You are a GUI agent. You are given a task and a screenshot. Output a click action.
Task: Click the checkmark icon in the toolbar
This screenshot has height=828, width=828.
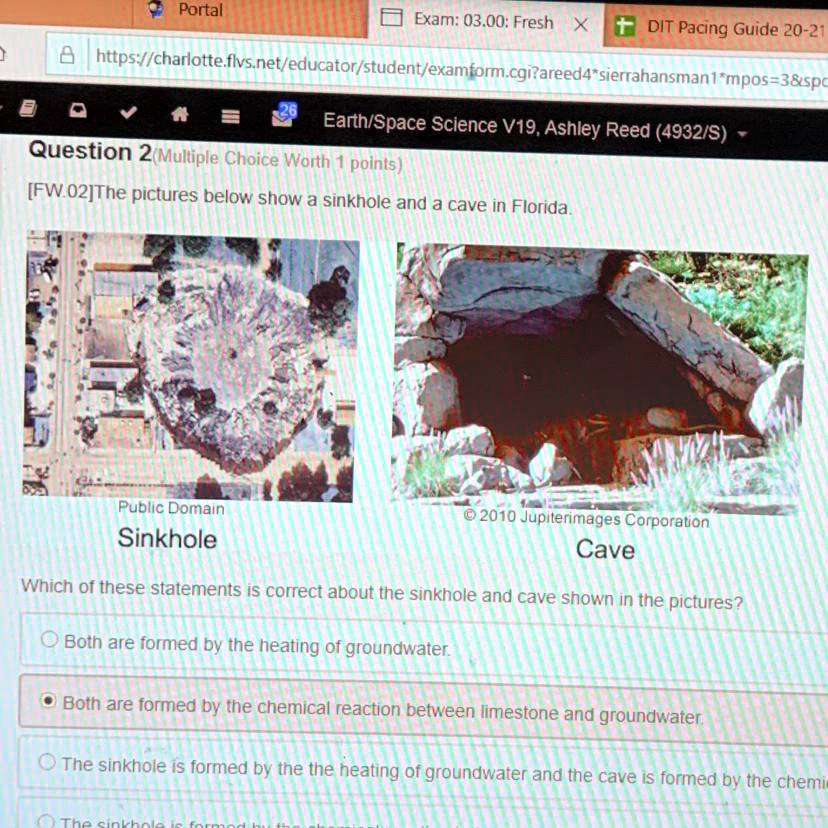click(127, 111)
